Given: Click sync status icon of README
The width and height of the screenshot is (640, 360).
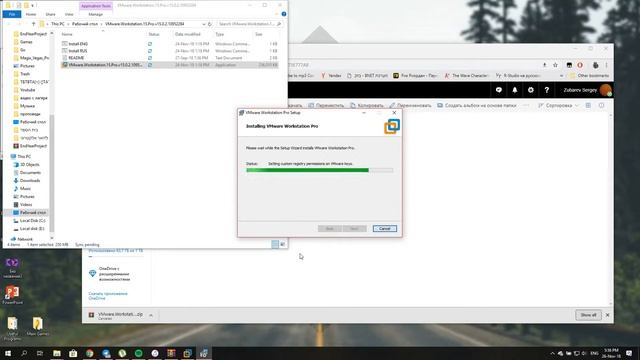Looking at the screenshot, I should (x=150, y=58).
